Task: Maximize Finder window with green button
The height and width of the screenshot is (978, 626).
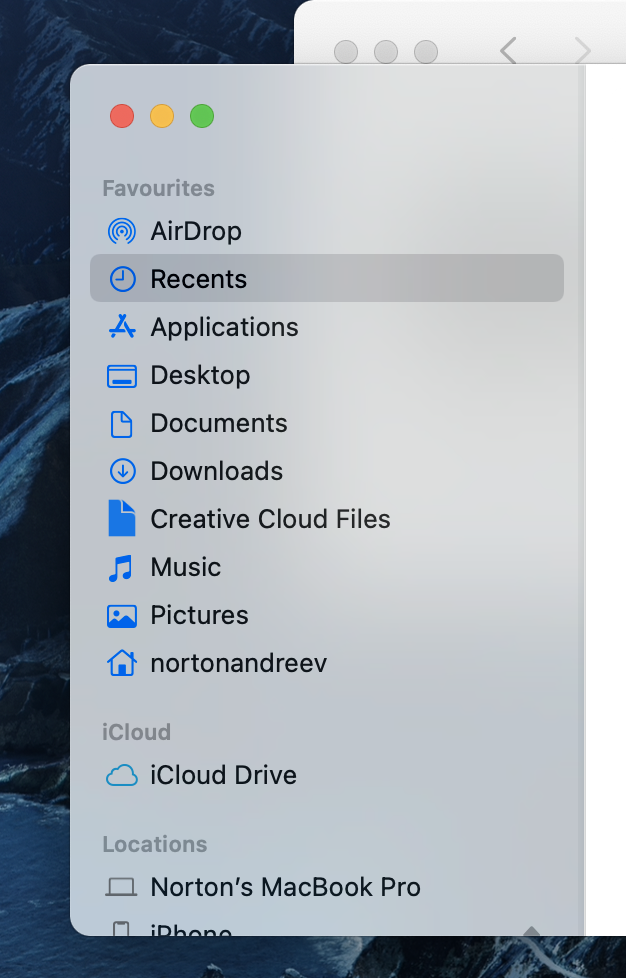Action: (x=202, y=116)
